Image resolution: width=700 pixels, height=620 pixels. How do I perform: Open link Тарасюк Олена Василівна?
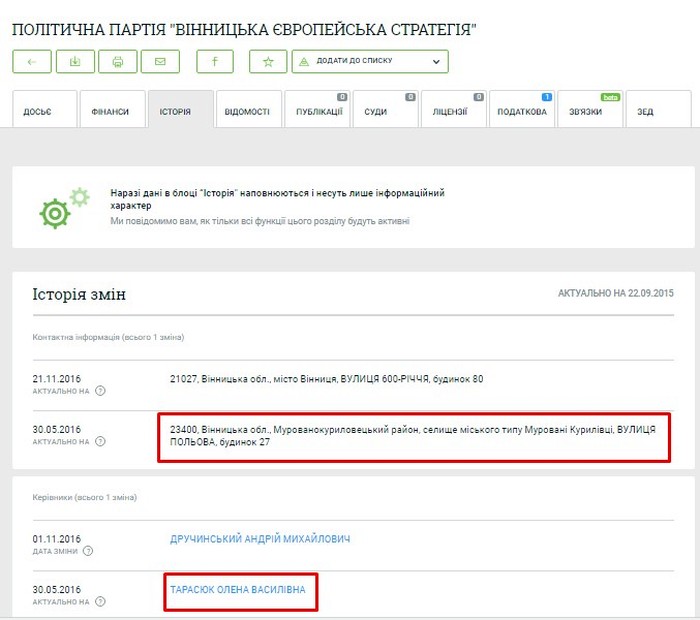tap(238, 589)
